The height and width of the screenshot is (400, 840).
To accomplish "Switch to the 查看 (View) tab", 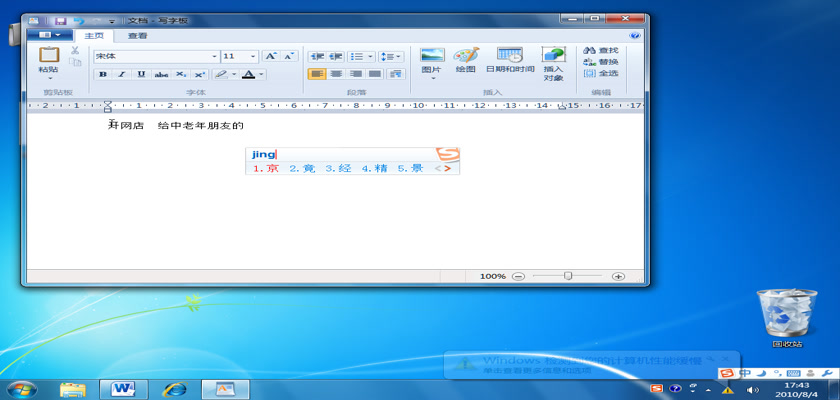I will (x=137, y=36).
